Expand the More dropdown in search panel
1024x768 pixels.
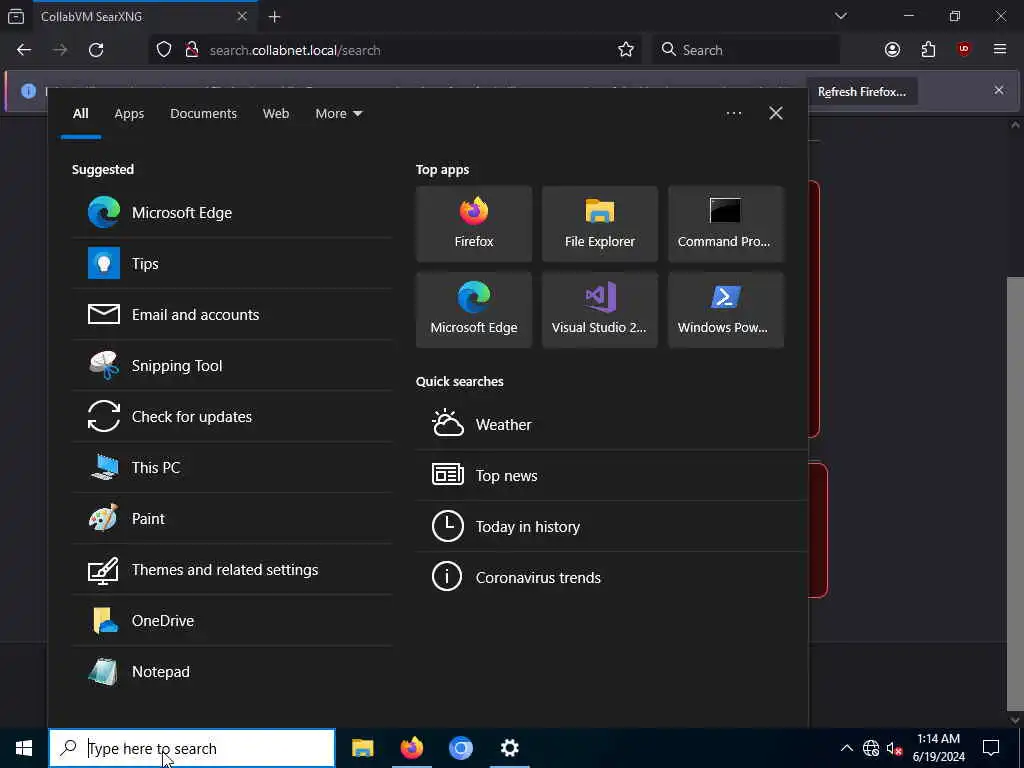tap(338, 114)
